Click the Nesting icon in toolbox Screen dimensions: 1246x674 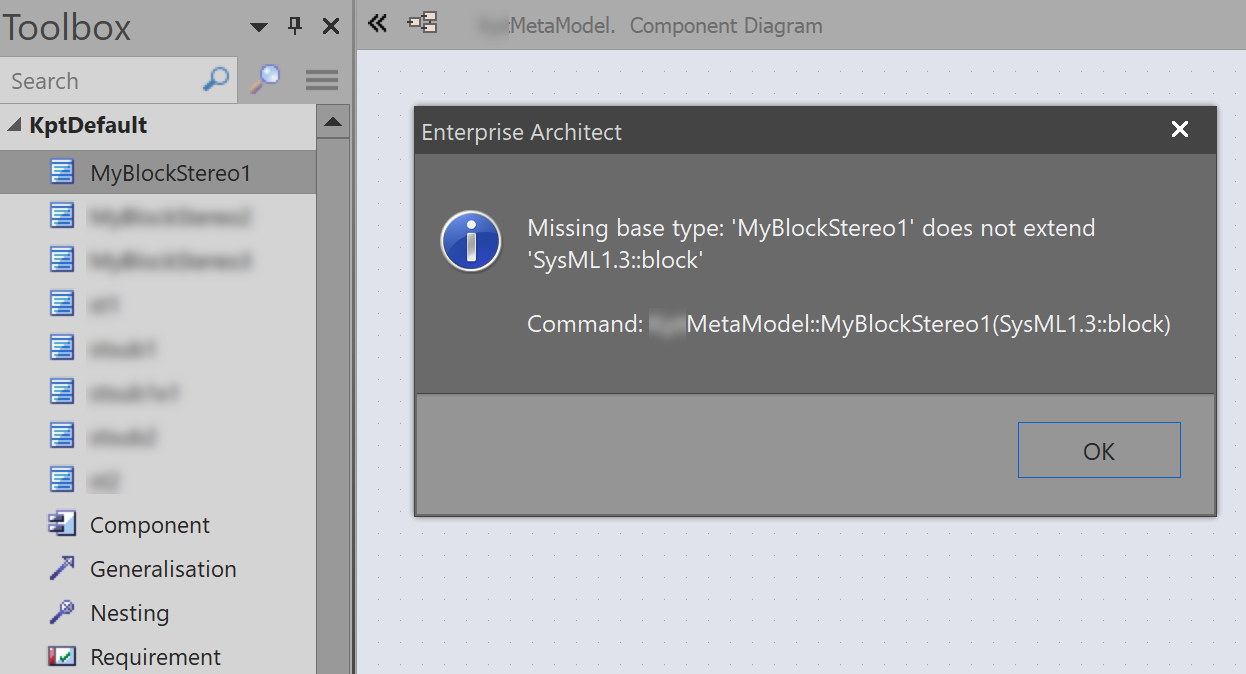(62, 612)
